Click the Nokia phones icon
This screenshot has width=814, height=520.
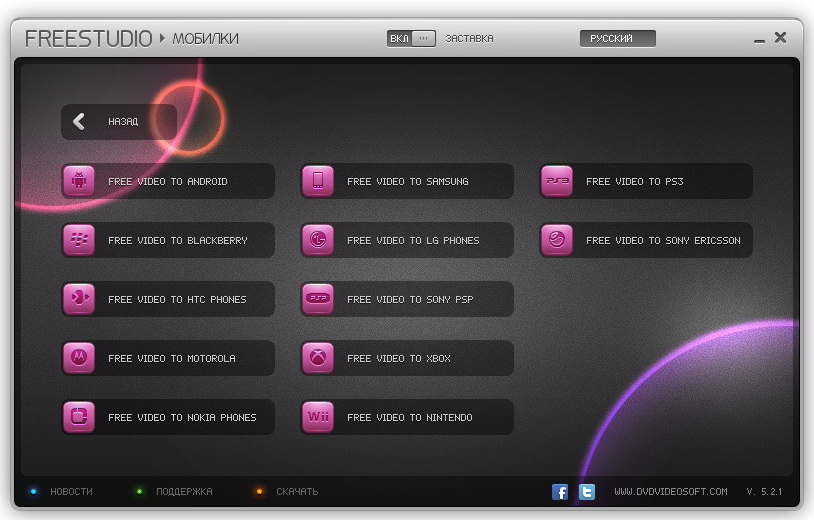(x=79, y=417)
